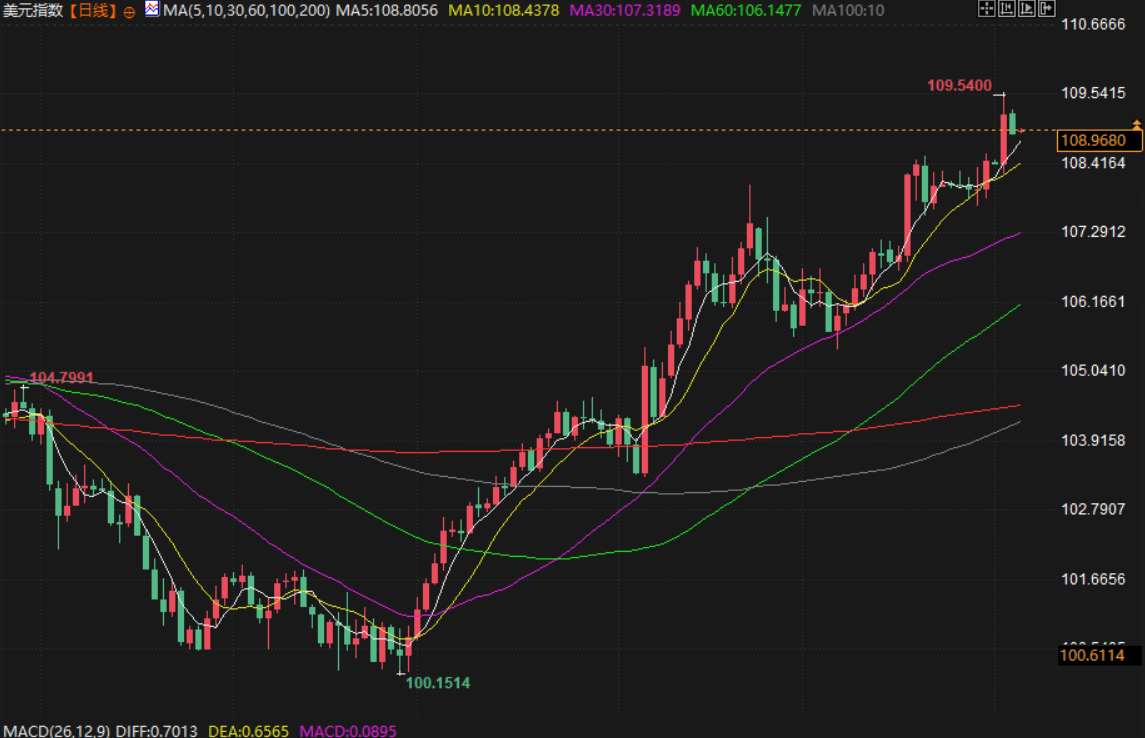This screenshot has width=1145, height=738.
Task: Click the orange double-arrow icon above price tag
Action: pos(1136,123)
